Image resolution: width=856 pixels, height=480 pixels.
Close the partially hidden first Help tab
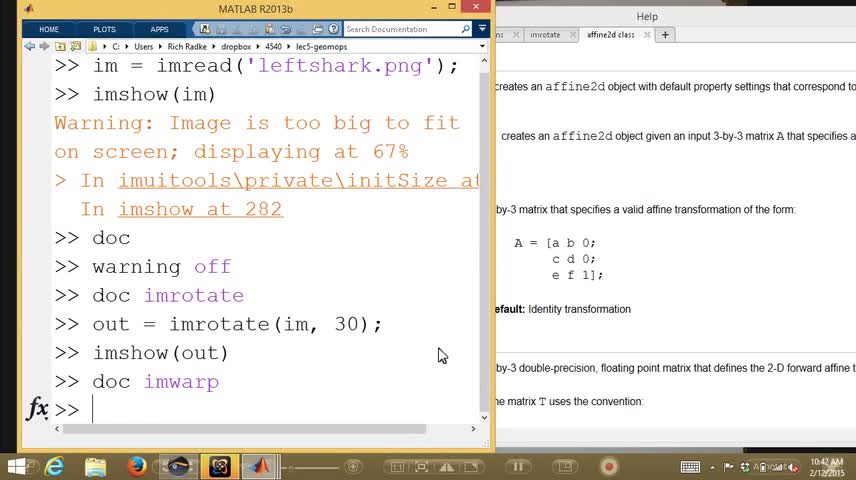coord(515,34)
